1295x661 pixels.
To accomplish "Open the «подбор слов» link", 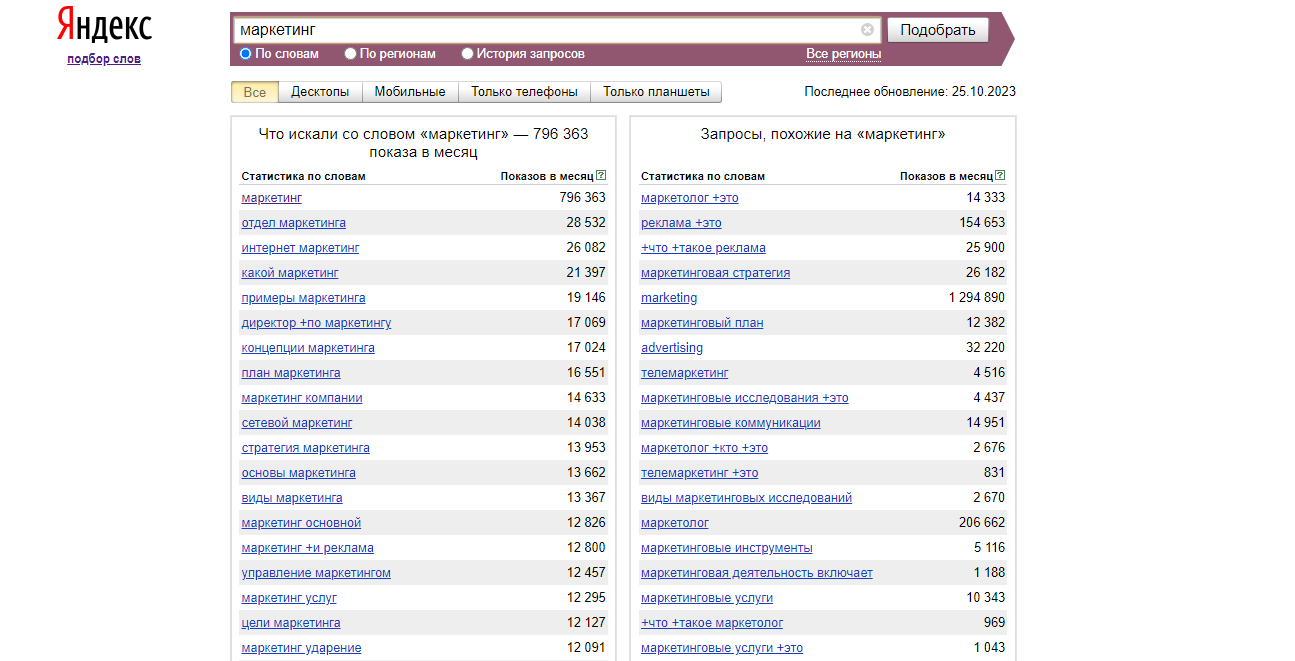I will point(104,59).
